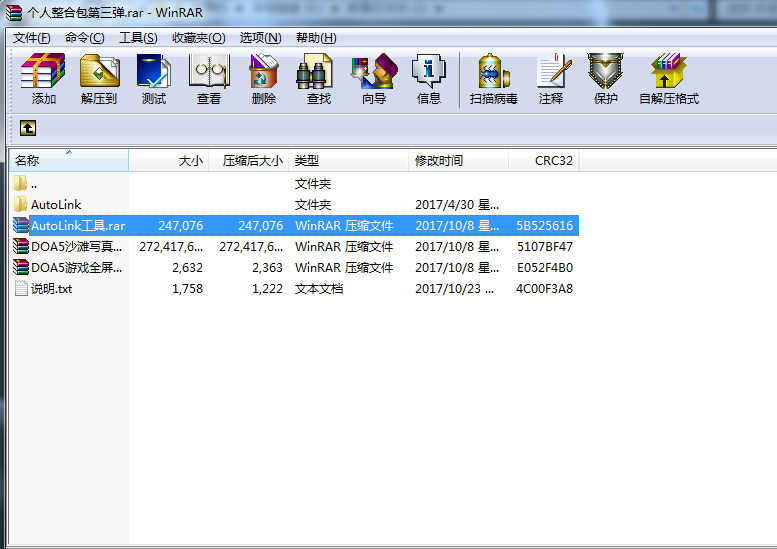Click CRC32 value 5107BF47
Screen dimensions: 777x549
click(x=545, y=247)
